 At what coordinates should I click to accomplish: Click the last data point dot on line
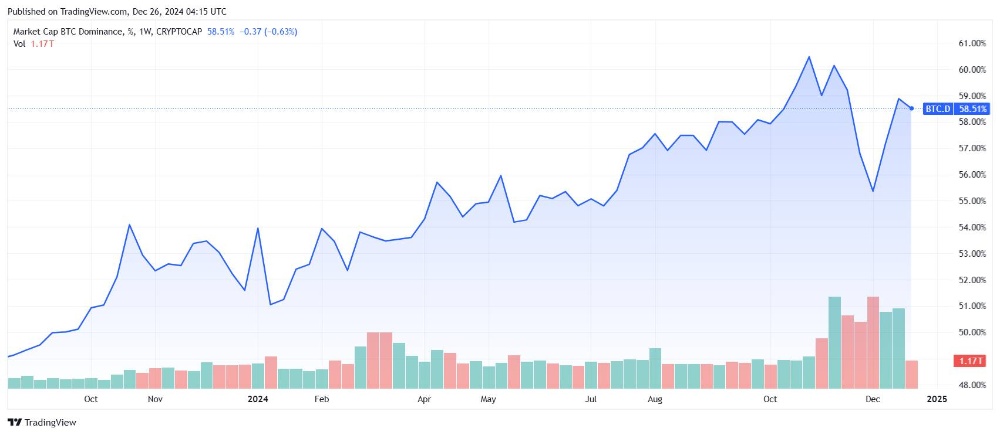tap(911, 108)
